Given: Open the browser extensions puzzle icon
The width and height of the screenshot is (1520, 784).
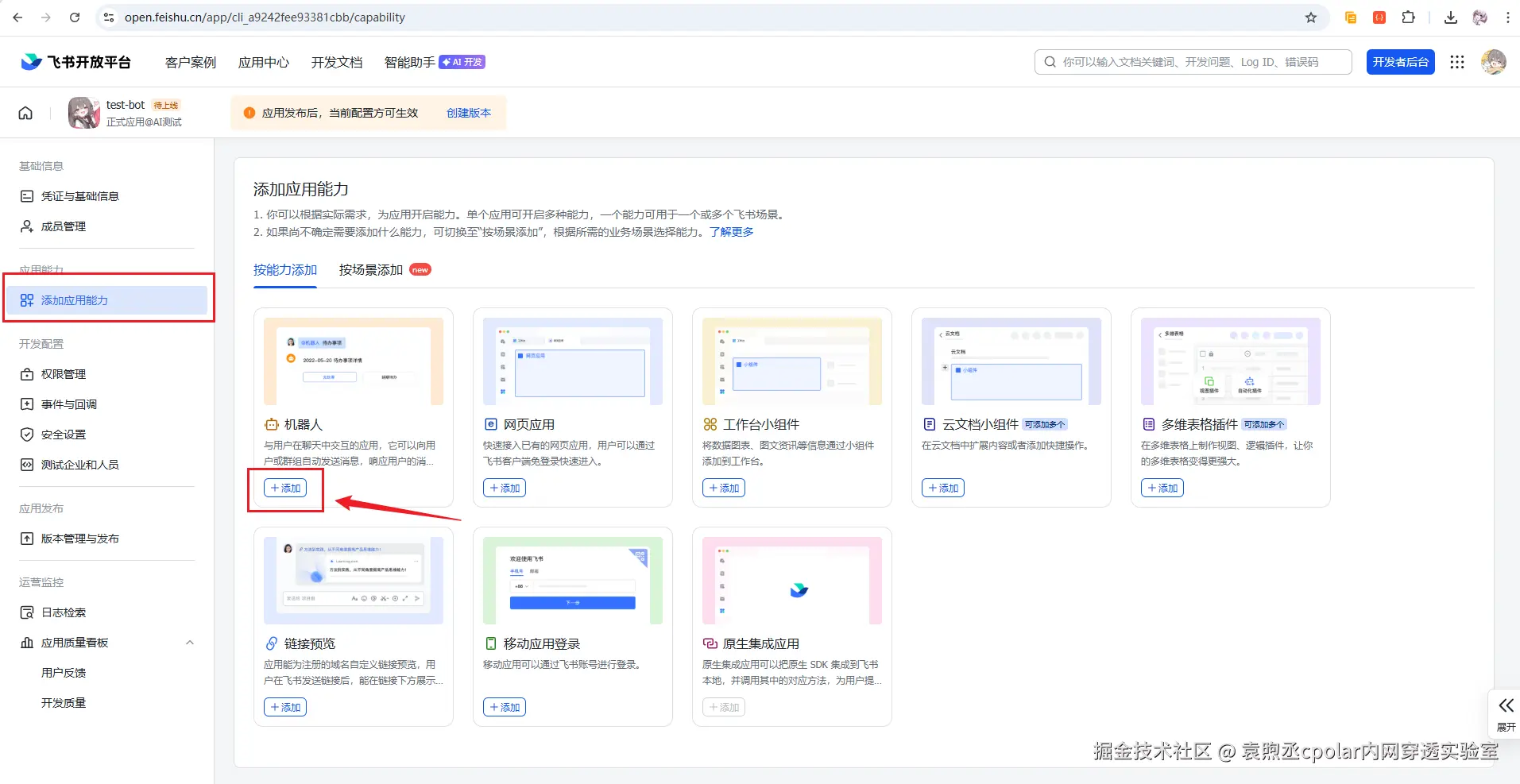Looking at the screenshot, I should click(1408, 17).
